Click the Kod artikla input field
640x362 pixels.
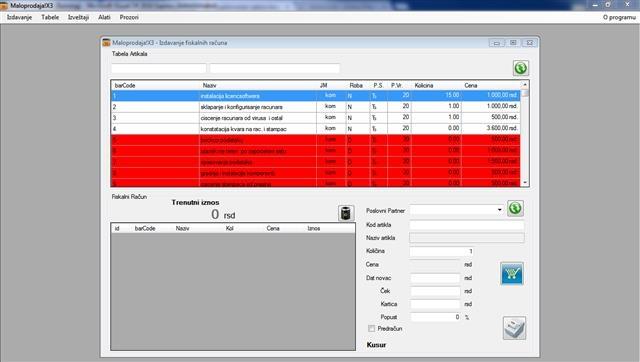[467, 225]
